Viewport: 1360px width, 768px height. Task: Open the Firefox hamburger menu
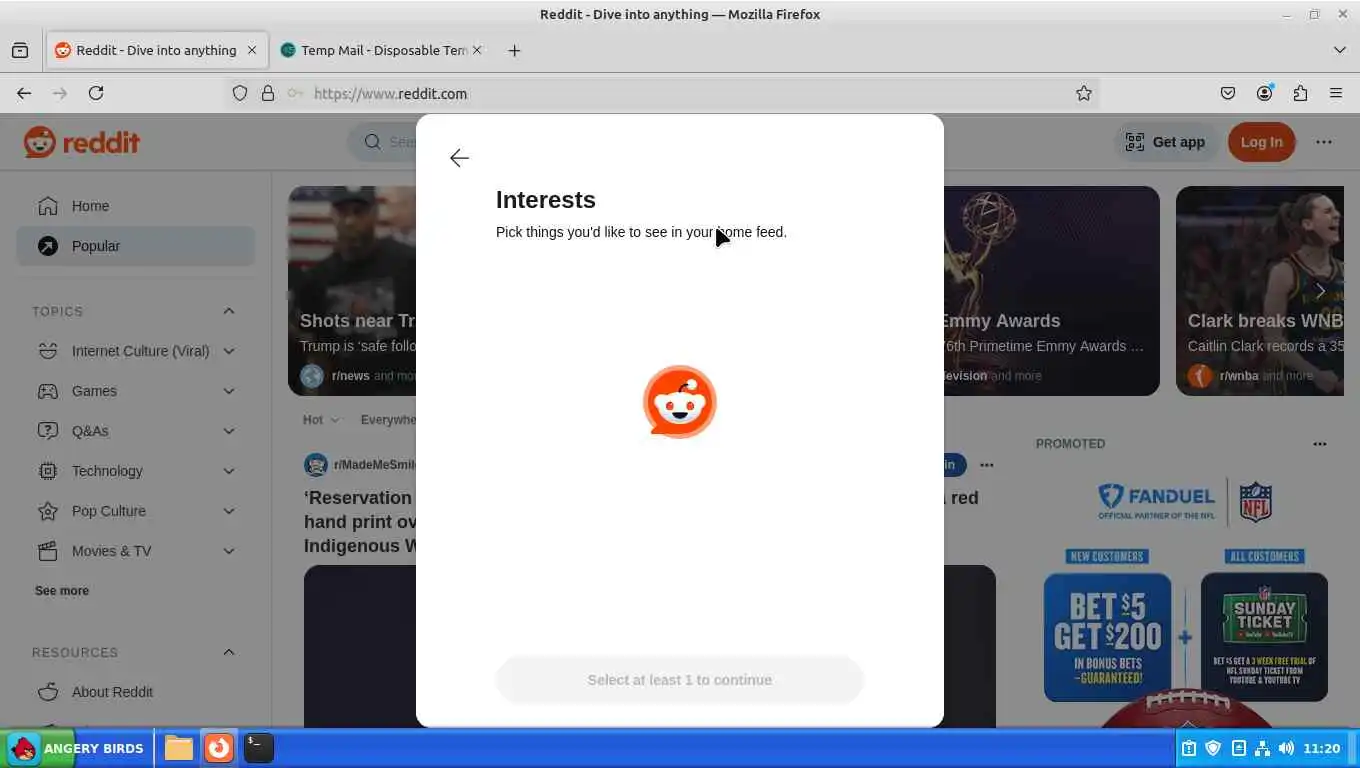[1336, 93]
